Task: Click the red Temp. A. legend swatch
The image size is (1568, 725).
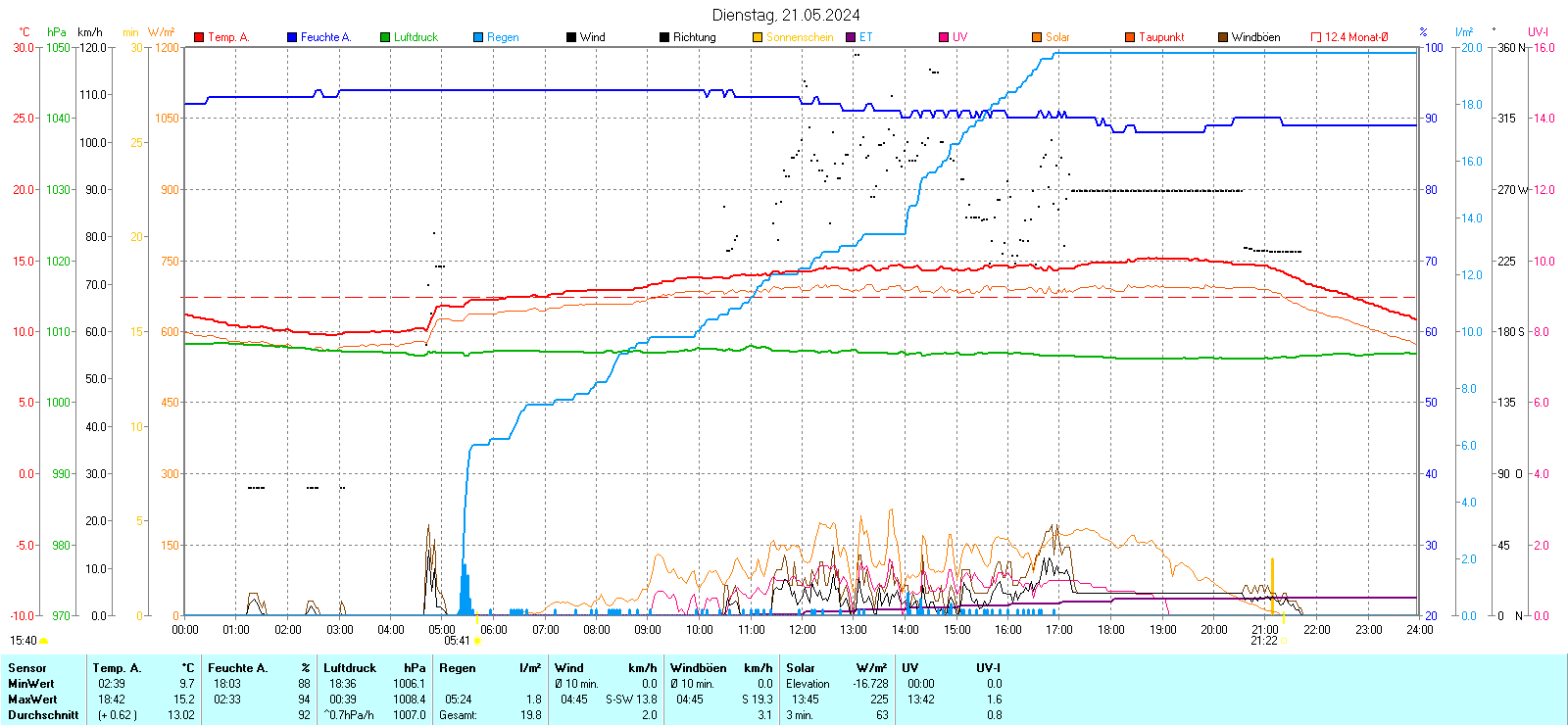Action: click(x=199, y=37)
